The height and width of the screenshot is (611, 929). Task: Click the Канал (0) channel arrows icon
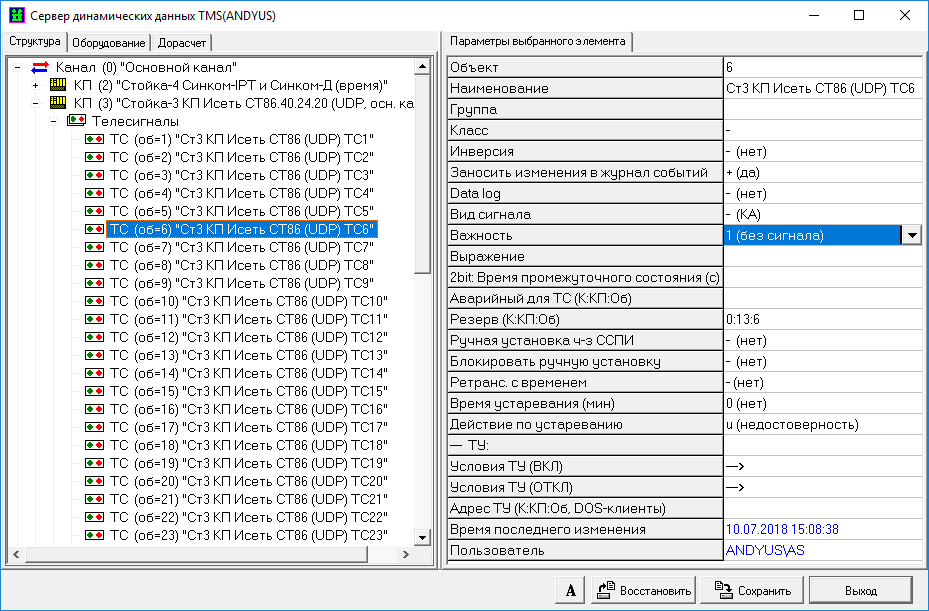pos(41,67)
